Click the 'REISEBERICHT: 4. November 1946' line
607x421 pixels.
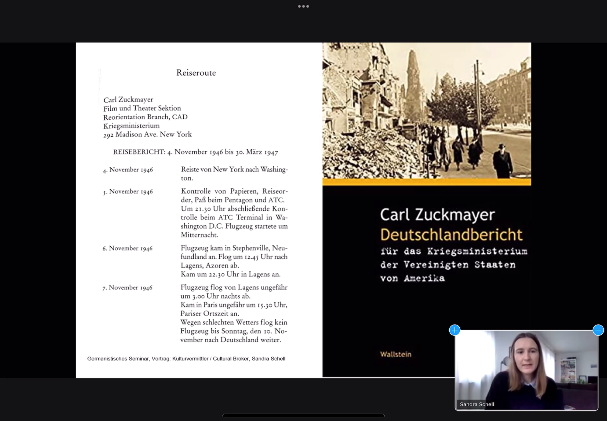(195, 152)
